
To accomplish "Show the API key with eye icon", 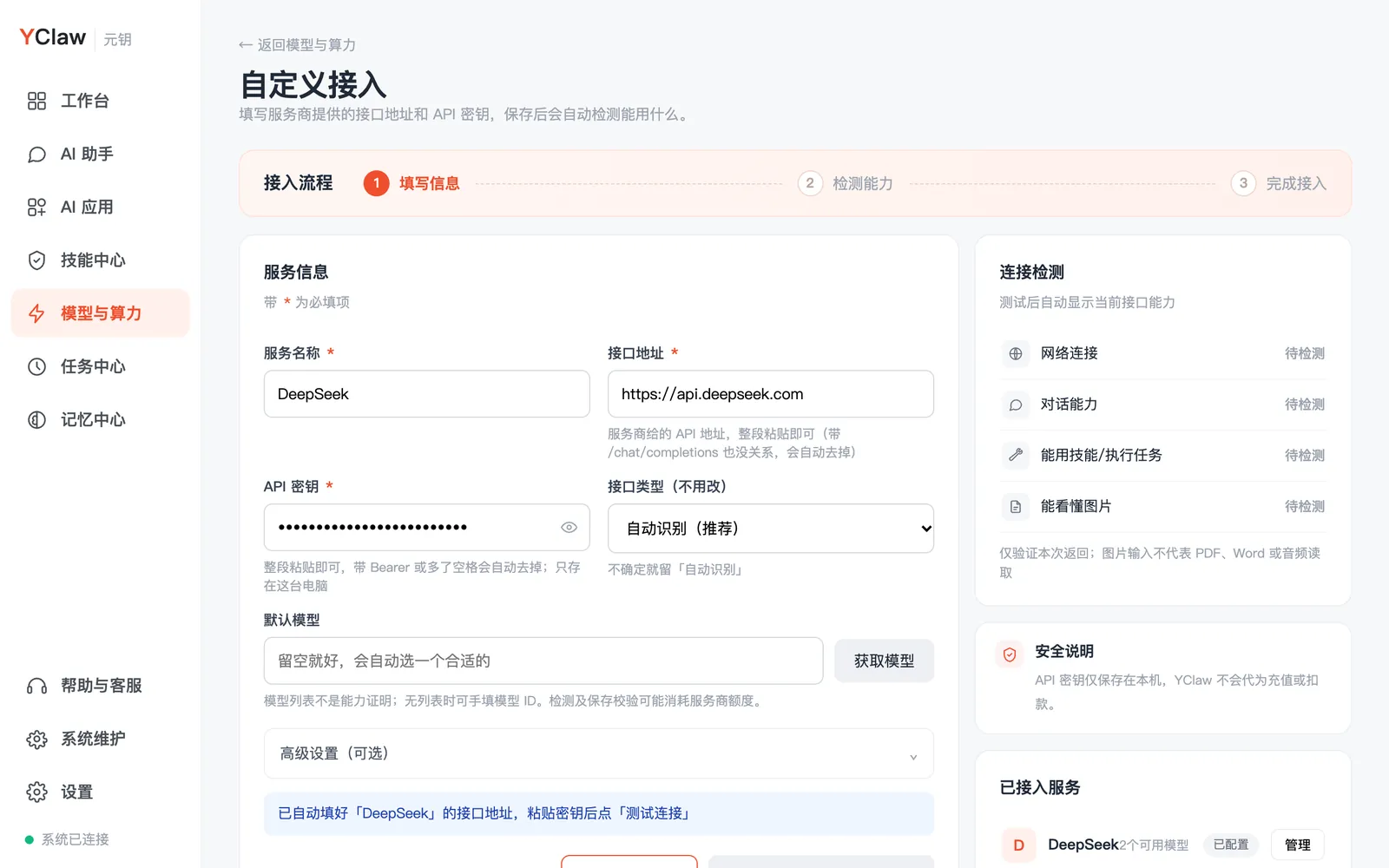I will [569, 527].
